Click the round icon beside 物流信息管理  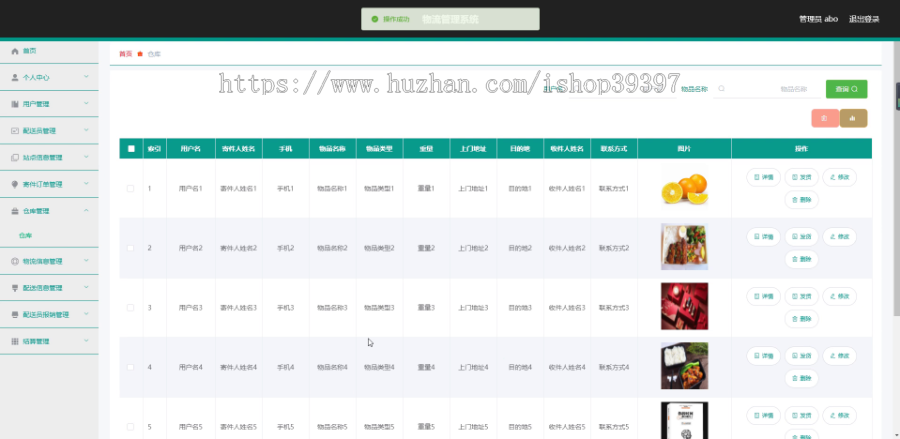coord(15,261)
